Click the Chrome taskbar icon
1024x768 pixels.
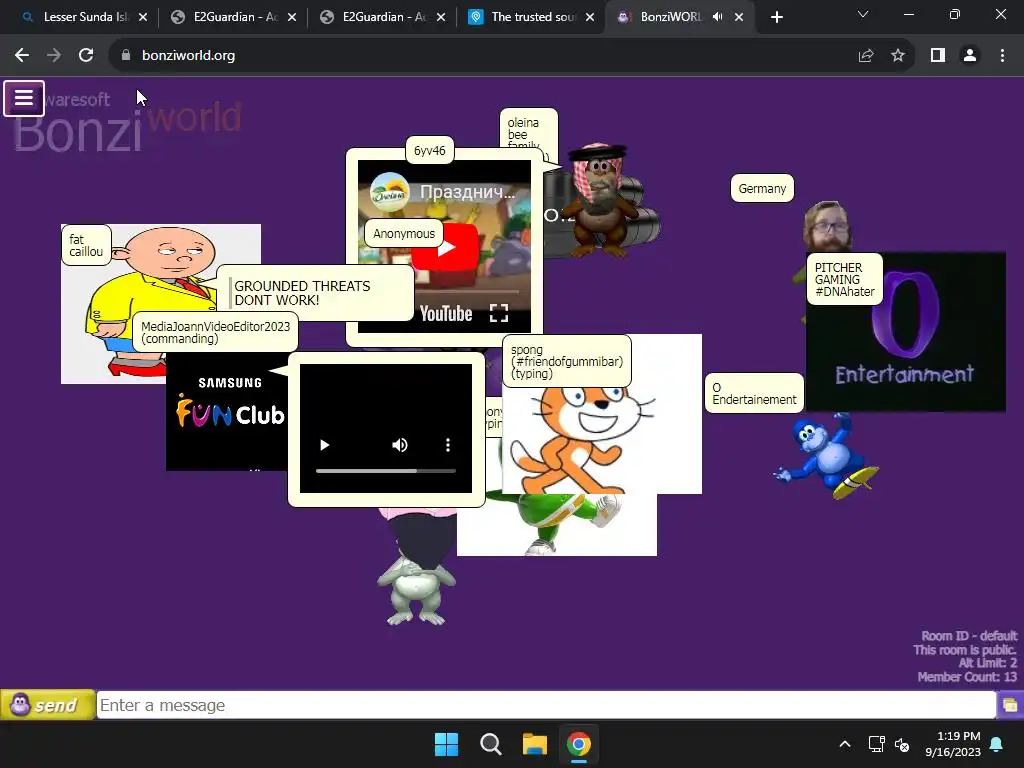tap(579, 744)
